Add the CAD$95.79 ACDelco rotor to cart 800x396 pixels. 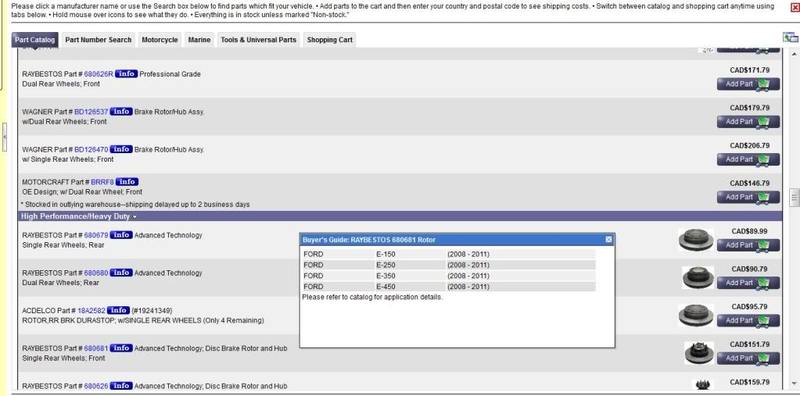[x=748, y=321]
